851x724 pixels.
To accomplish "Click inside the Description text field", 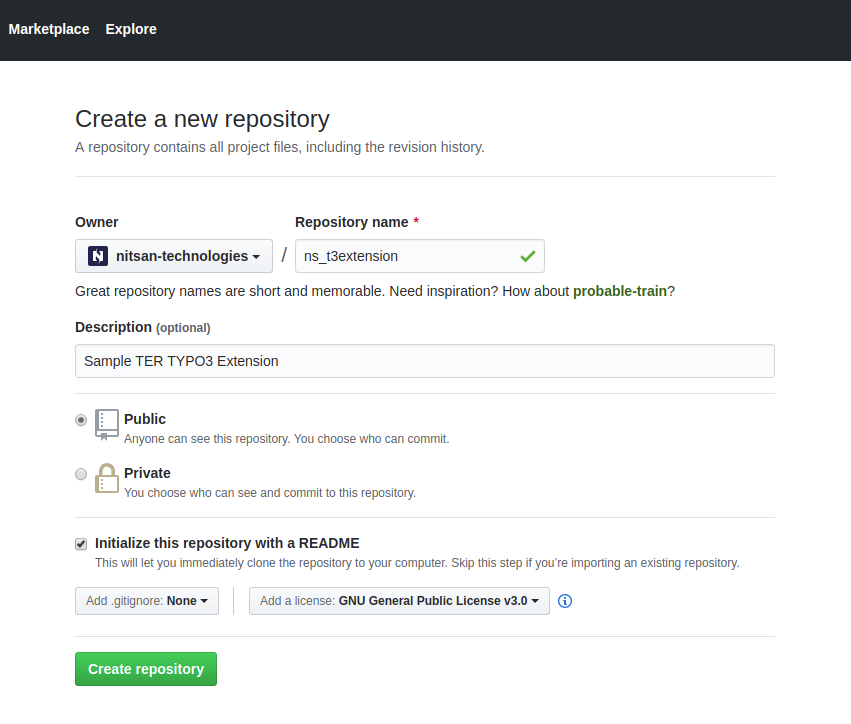I will tap(424, 361).
